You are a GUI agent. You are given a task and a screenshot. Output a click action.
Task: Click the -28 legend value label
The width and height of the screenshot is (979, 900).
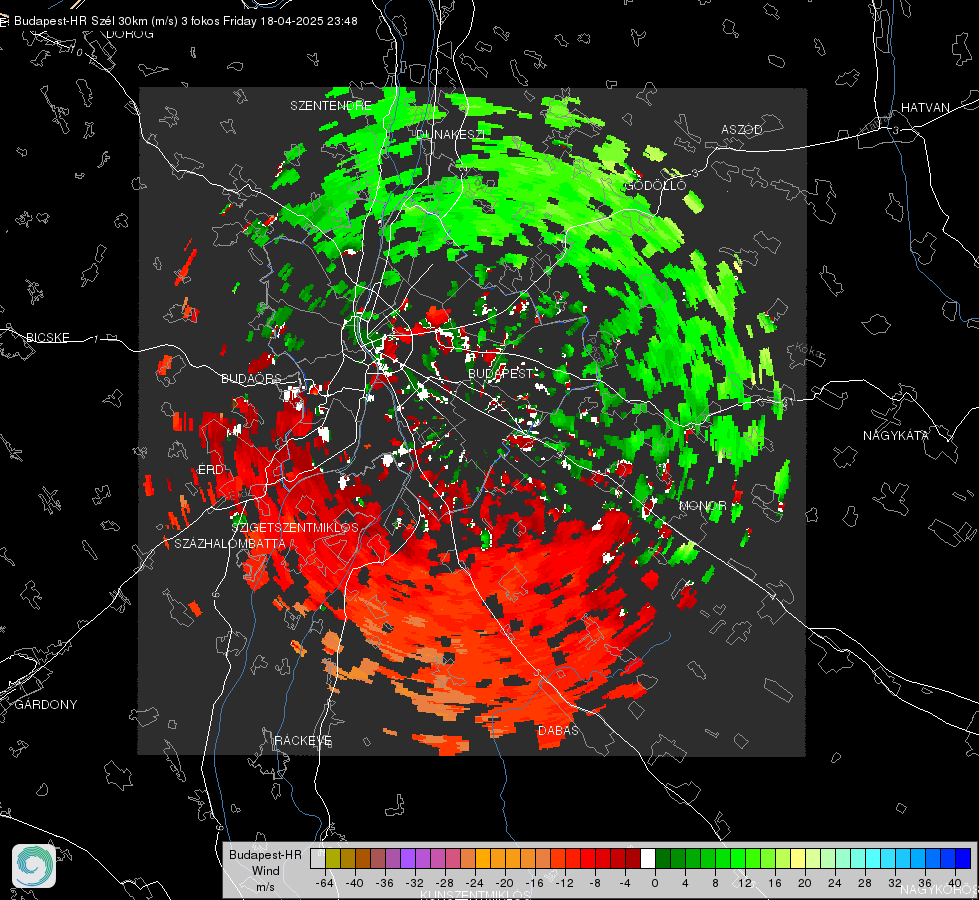point(445,883)
